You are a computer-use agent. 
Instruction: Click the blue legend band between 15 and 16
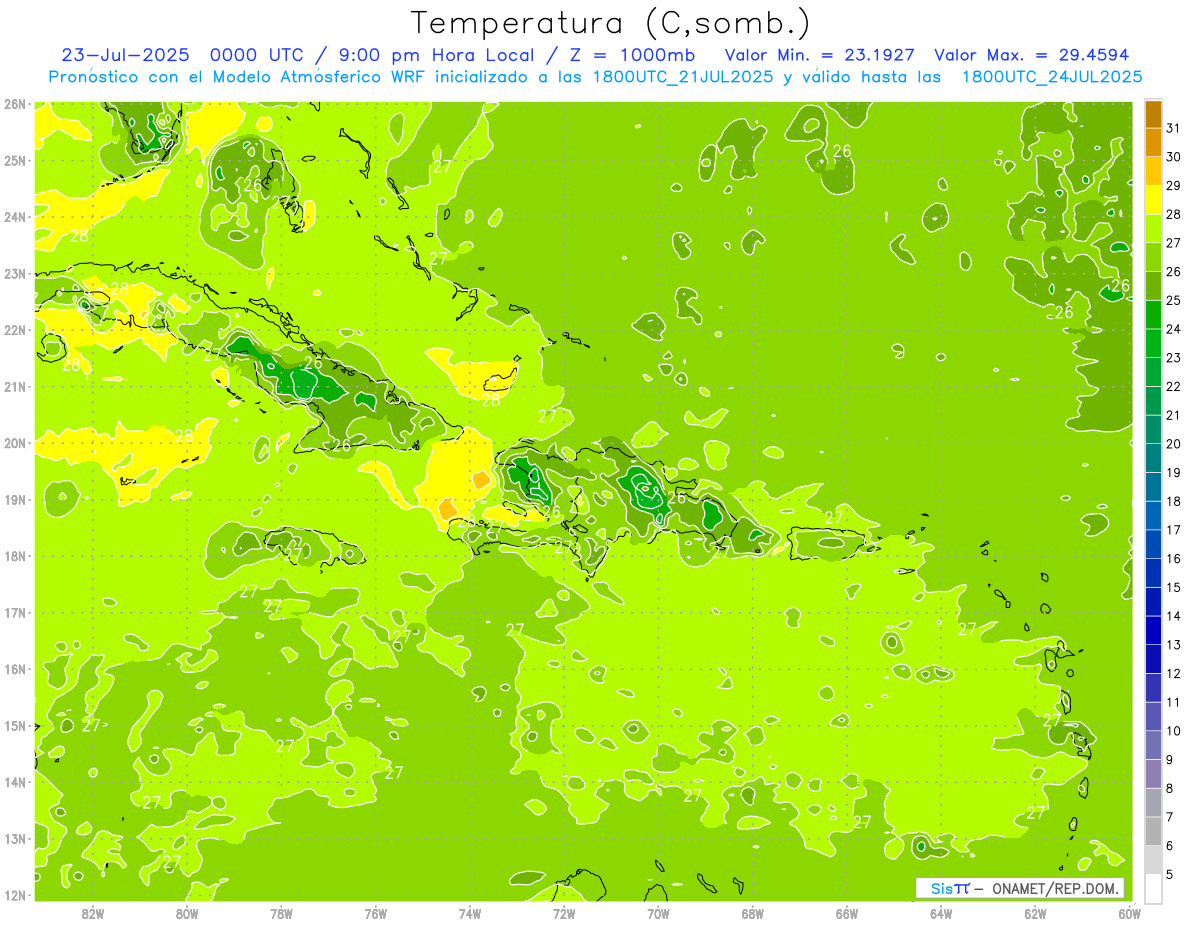point(1154,573)
